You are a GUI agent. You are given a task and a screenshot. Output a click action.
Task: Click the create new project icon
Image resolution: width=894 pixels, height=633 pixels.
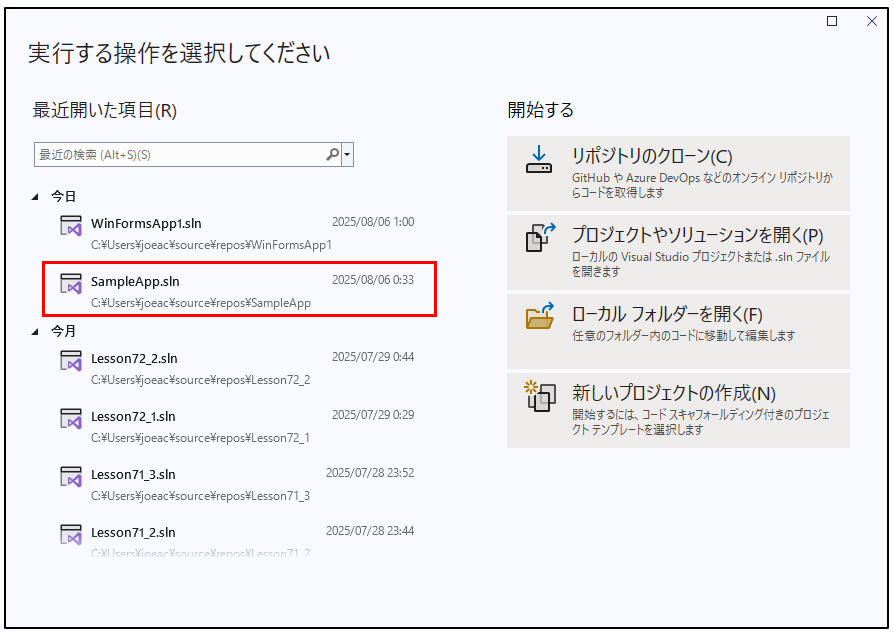(539, 396)
